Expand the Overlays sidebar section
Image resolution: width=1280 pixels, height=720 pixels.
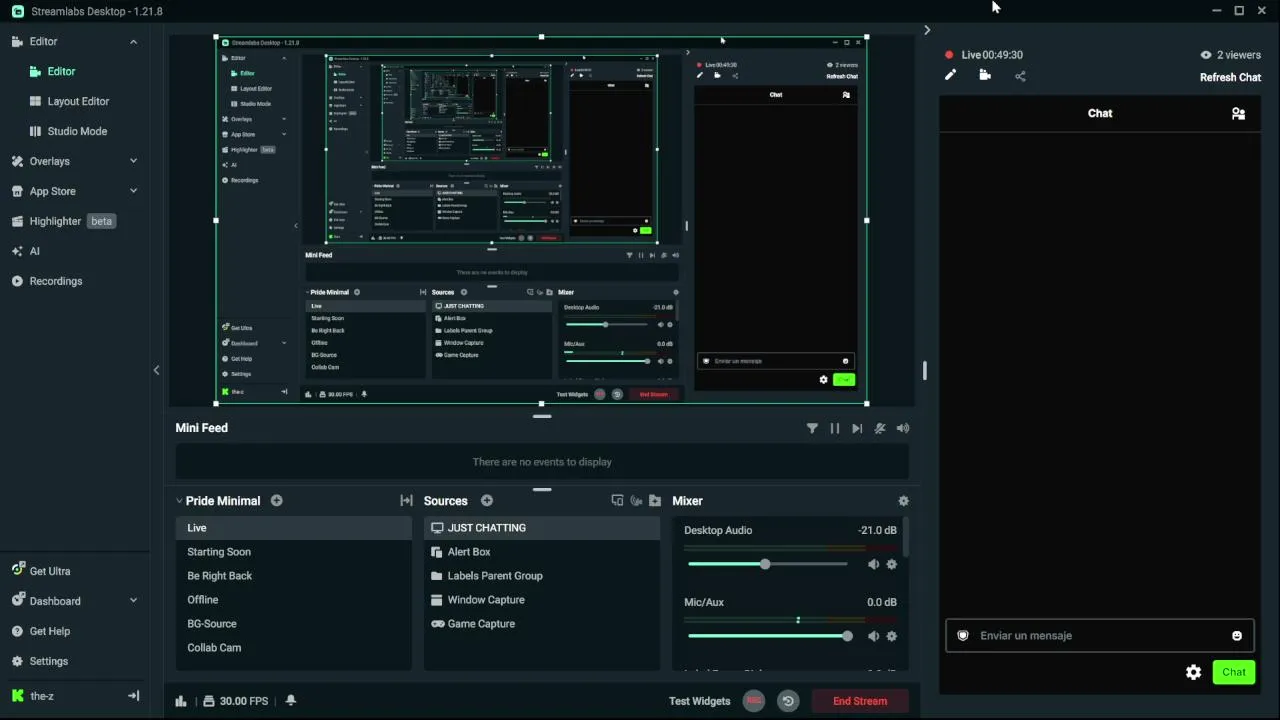pyautogui.click(x=134, y=161)
